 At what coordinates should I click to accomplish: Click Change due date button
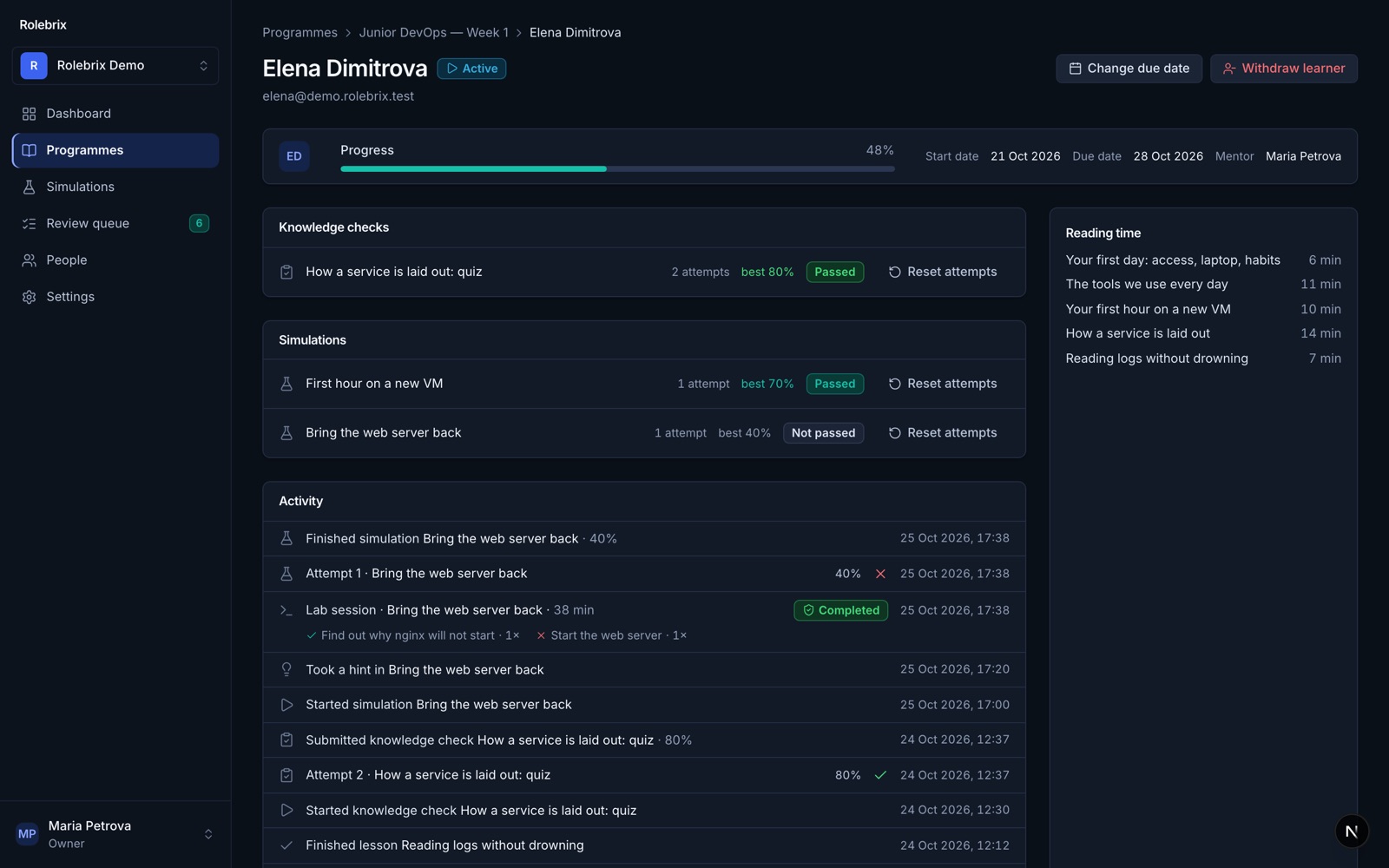(x=1129, y=69)
